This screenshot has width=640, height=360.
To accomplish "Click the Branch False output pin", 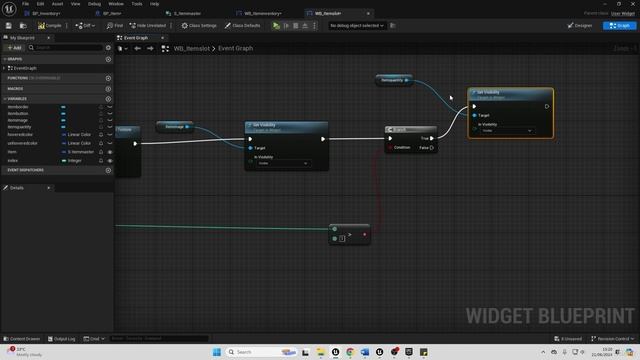I will click(x=431, y=148).
